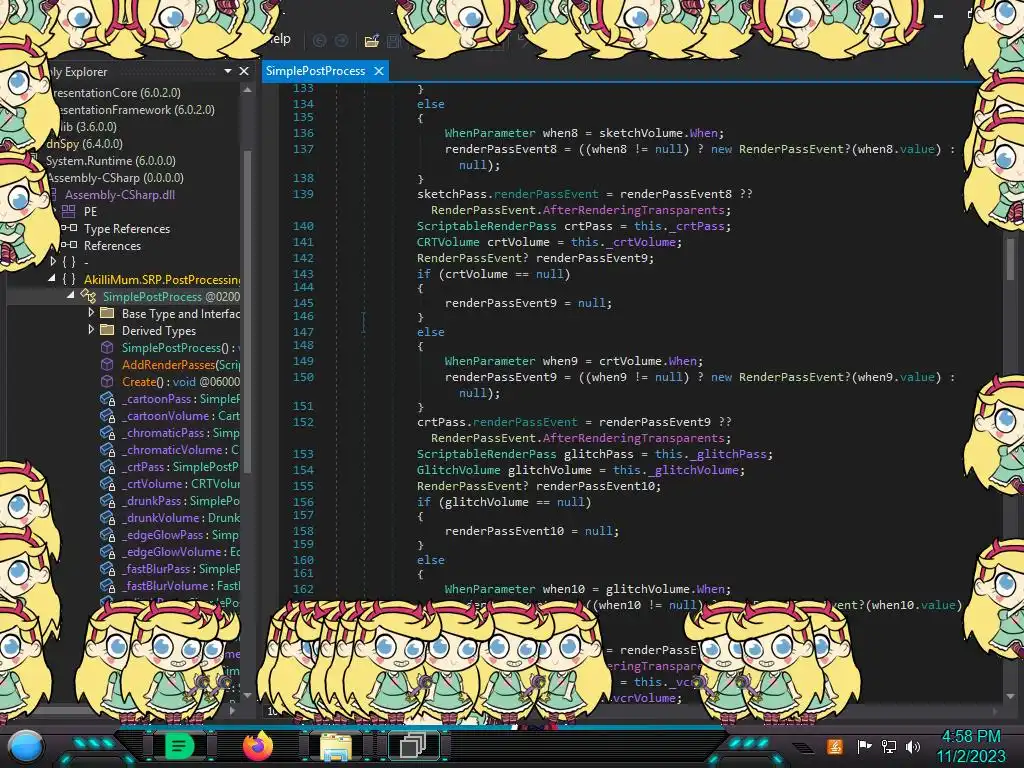Click method icon next to SimplePostProcess() constructor

107,347
